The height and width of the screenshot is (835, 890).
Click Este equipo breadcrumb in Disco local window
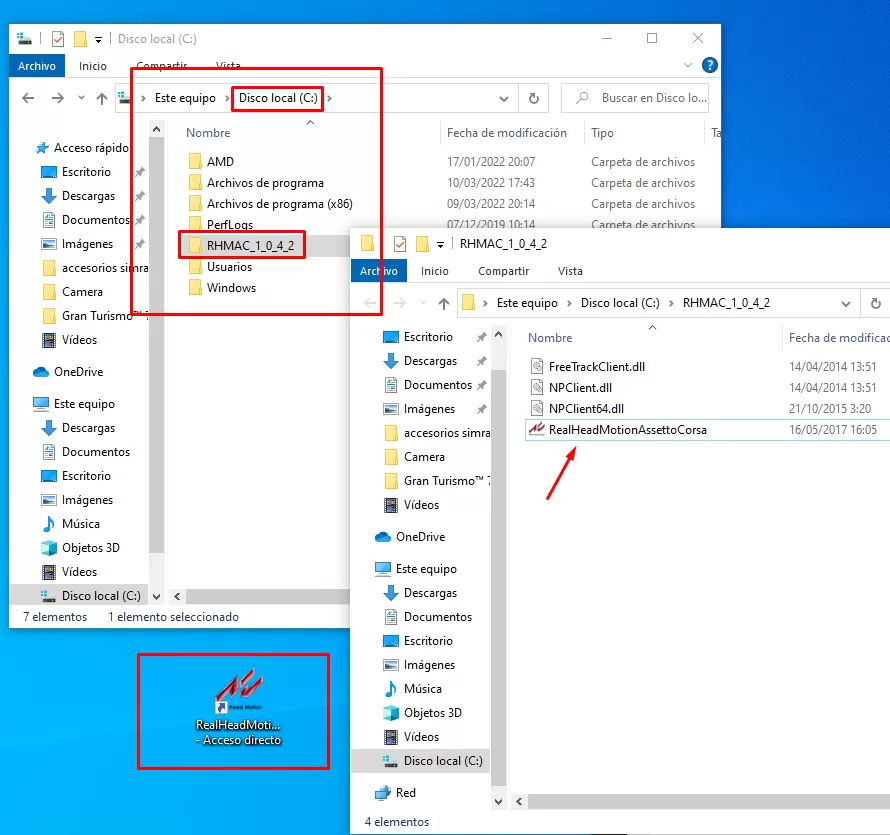tap(185, 98)
